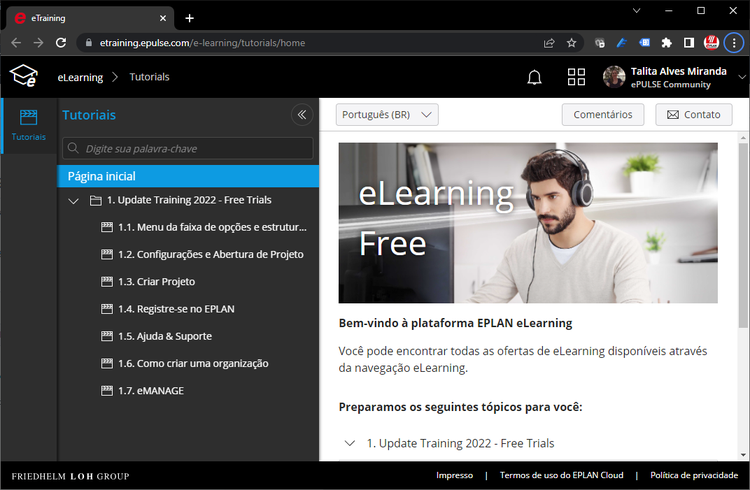Open tutorial 1.6. Como criar uma organização
The width and height of the screenshot is (750, 490).
(x=193, y=364)
